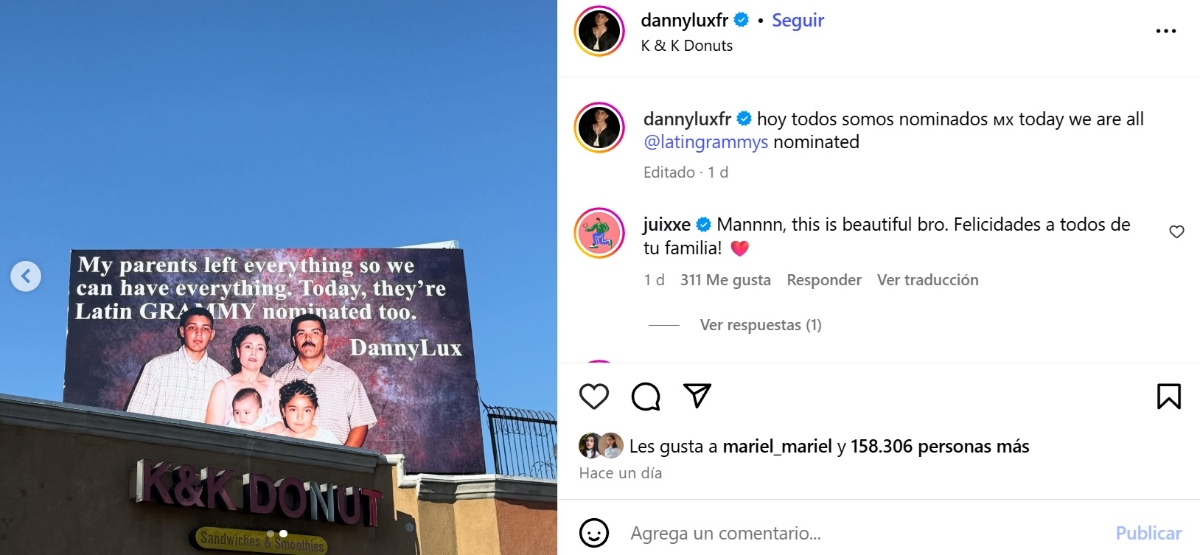Open the emoji picker smiley icon

pos(594,534)
